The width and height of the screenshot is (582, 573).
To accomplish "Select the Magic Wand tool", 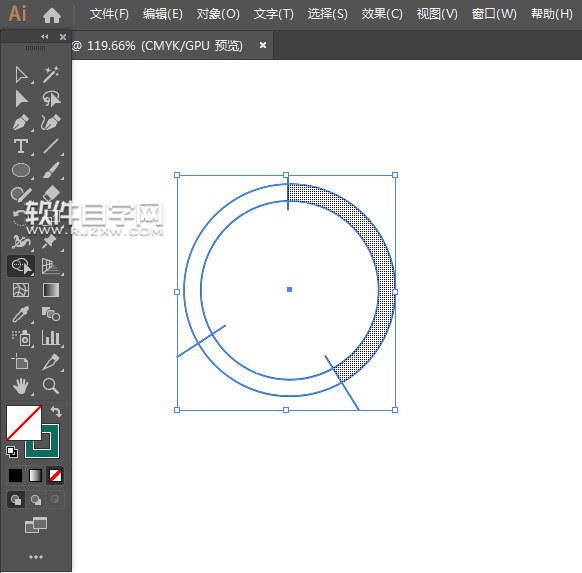I will 51,75.
